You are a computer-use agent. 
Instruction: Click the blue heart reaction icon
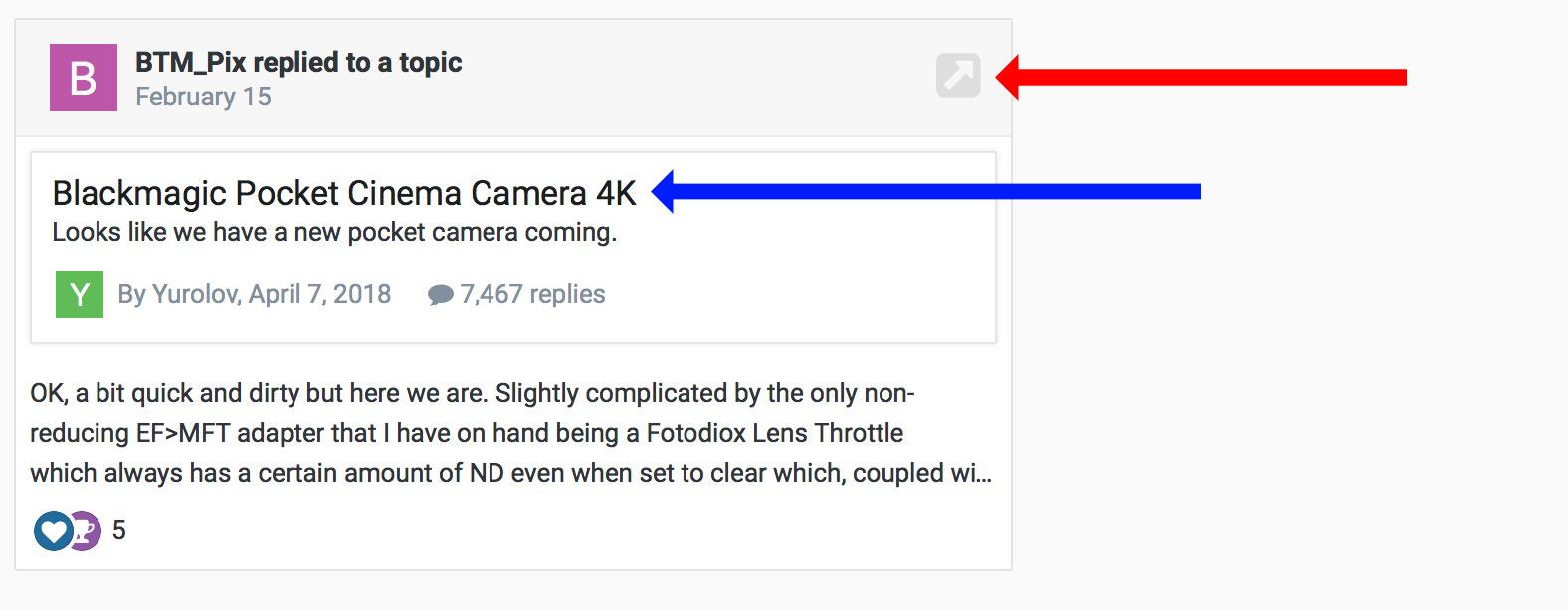coord(53,531)
